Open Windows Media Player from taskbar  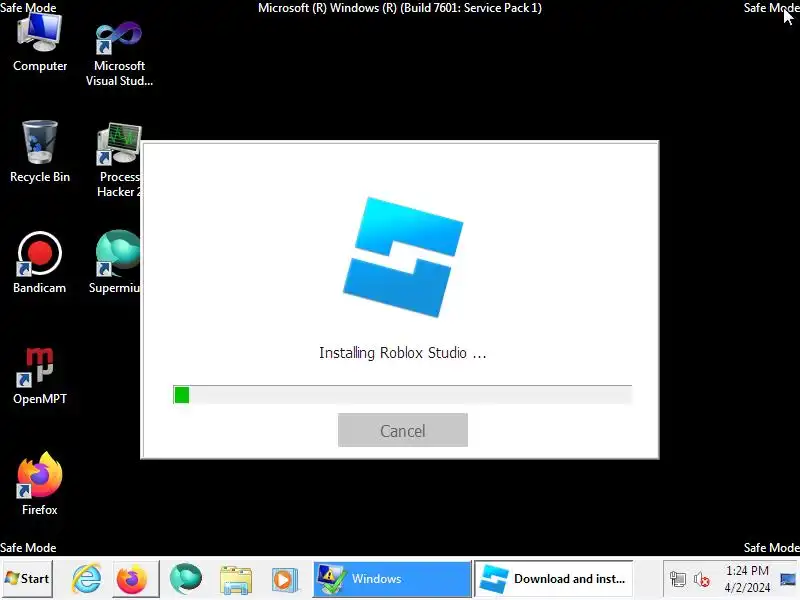point(284,580)
